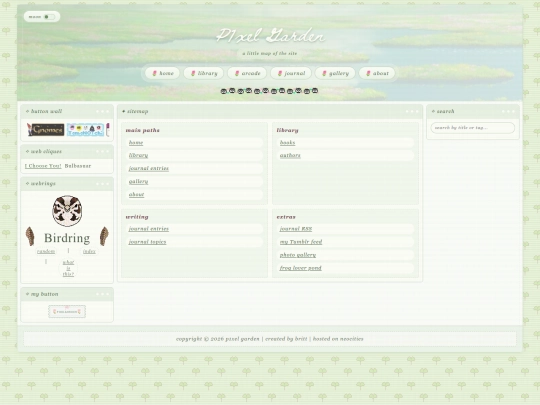Click the blue Tamagotchi button badge
Viewport: 540px width, 405px height.
(x=85, y=129)
